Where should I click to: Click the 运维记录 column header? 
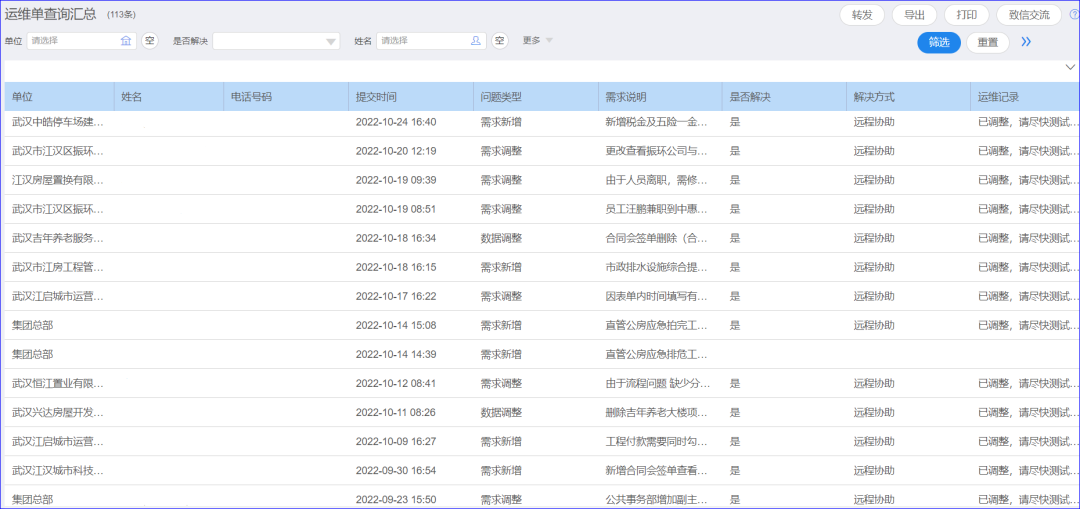[x=1025, y=96]
